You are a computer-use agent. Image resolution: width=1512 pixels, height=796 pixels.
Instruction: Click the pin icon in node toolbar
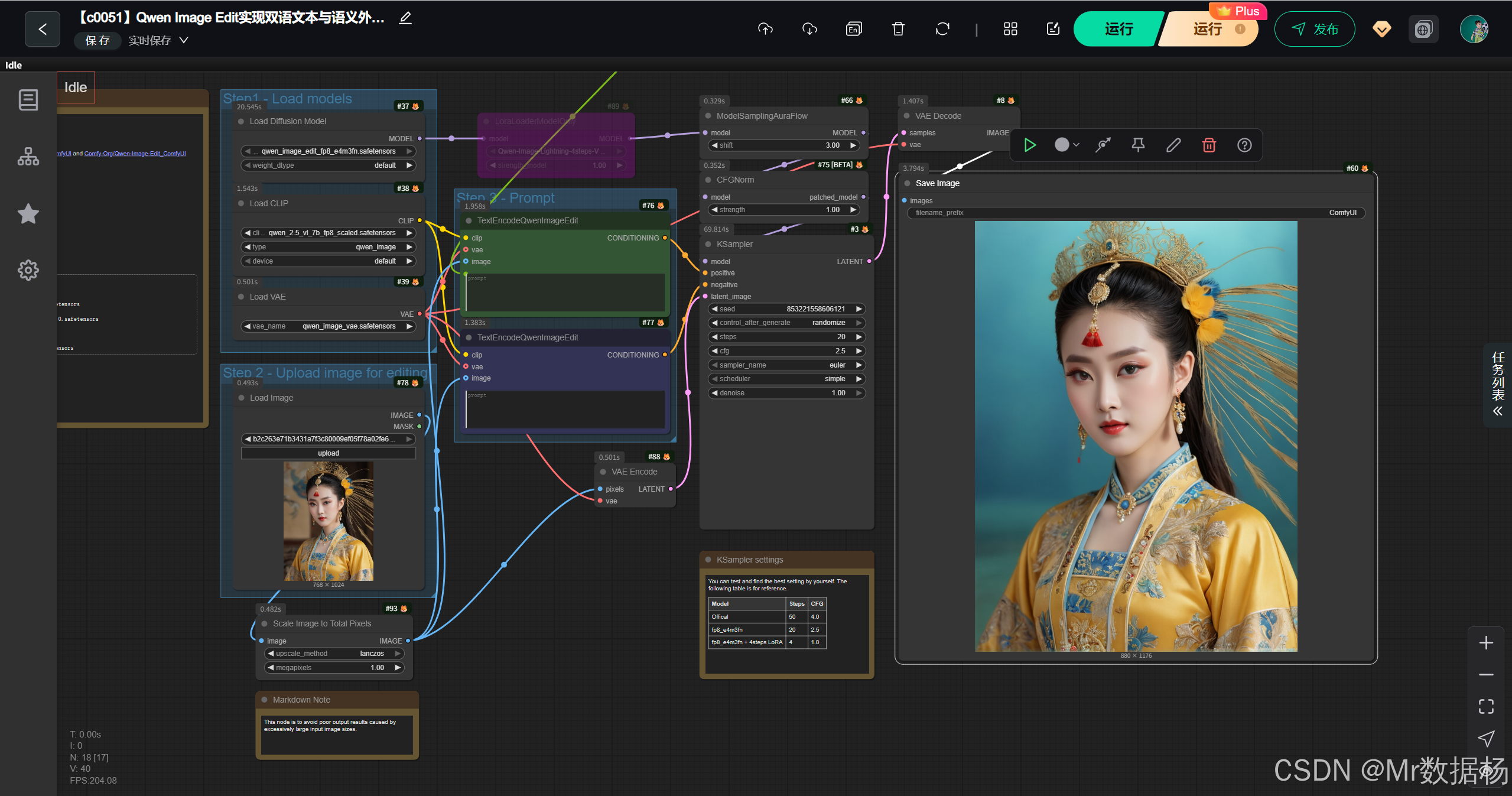tap(1138, 145)
